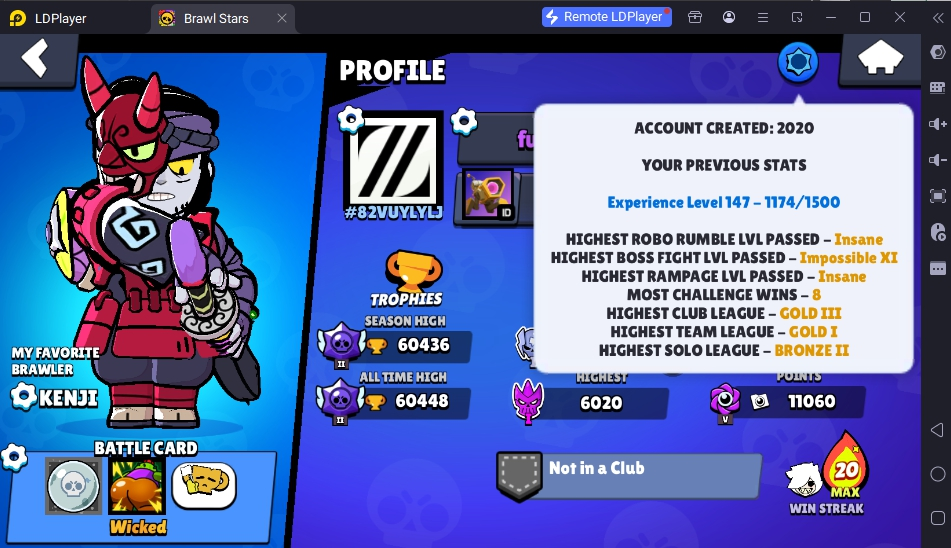Customize battle card via gear icon
Image resolution: width=951 pixels, height=548 pixels.
click(14, 457)
